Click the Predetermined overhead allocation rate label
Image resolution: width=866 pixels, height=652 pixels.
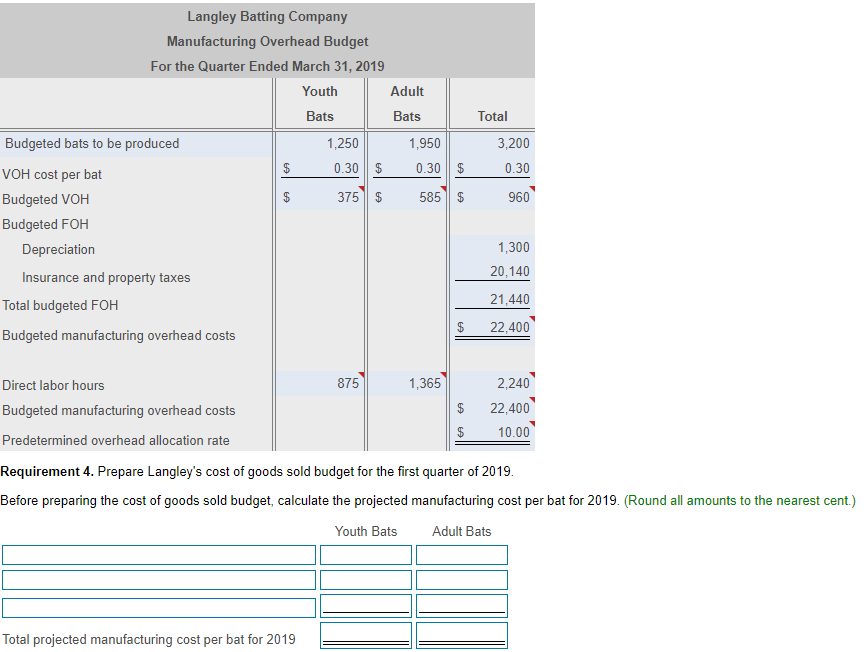click(115, 441)
